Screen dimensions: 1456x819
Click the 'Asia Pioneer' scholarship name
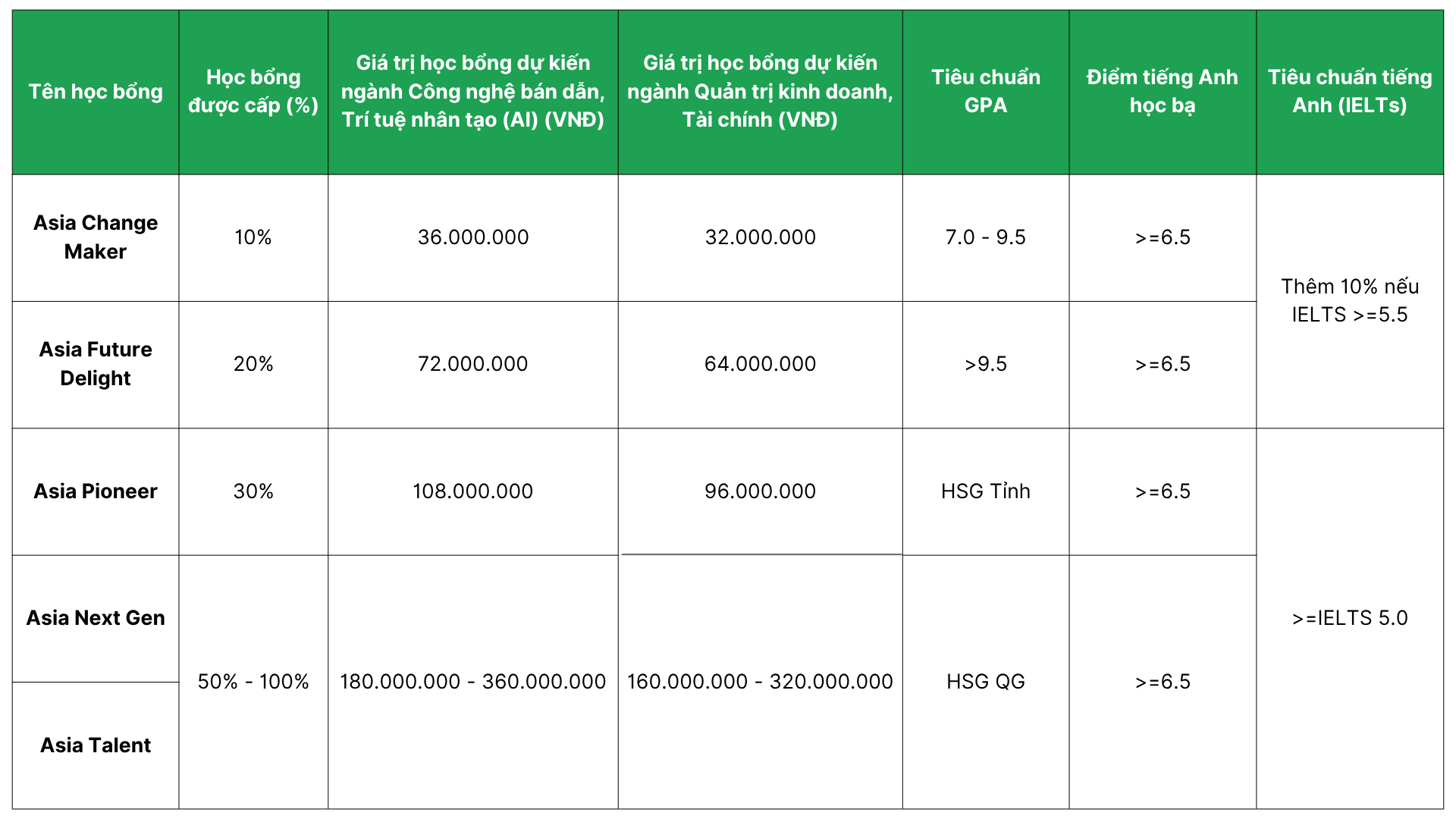tap(96, 491)
